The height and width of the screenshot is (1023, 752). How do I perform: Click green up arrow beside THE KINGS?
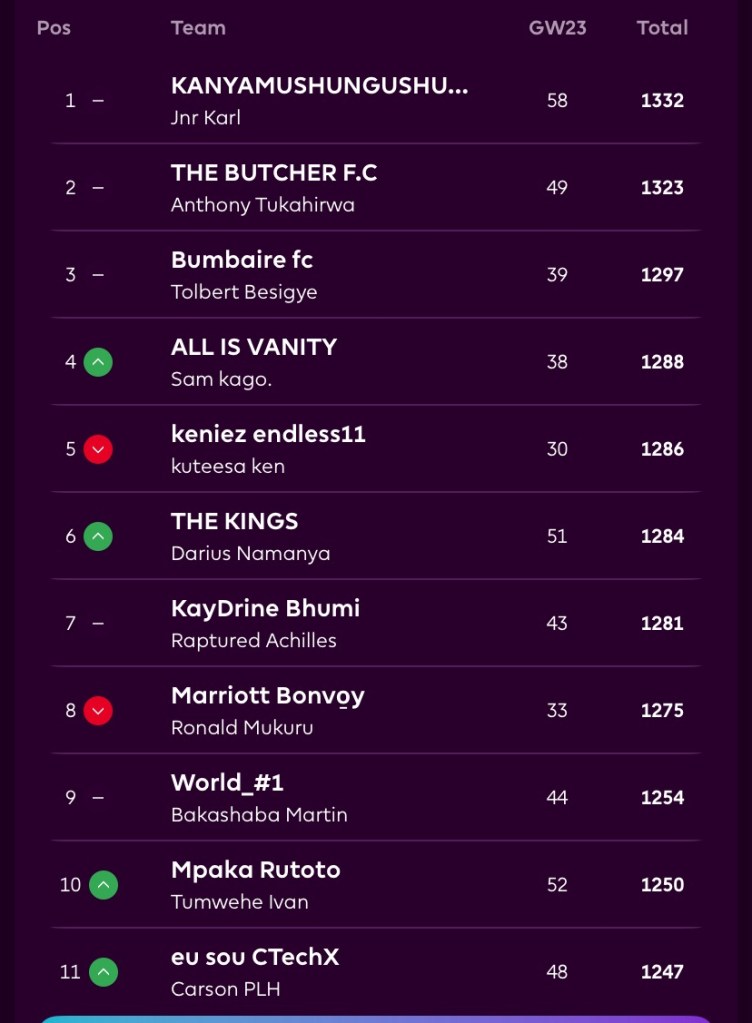[97, 536]
